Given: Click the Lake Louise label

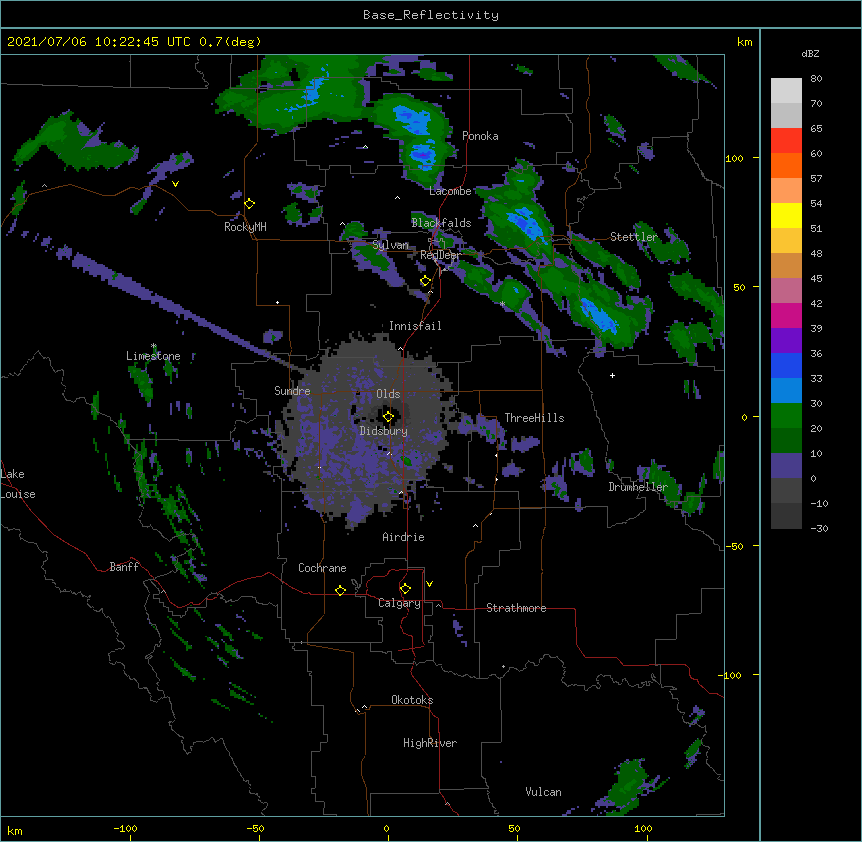Looking at the screenshot, I should [18, 484].
